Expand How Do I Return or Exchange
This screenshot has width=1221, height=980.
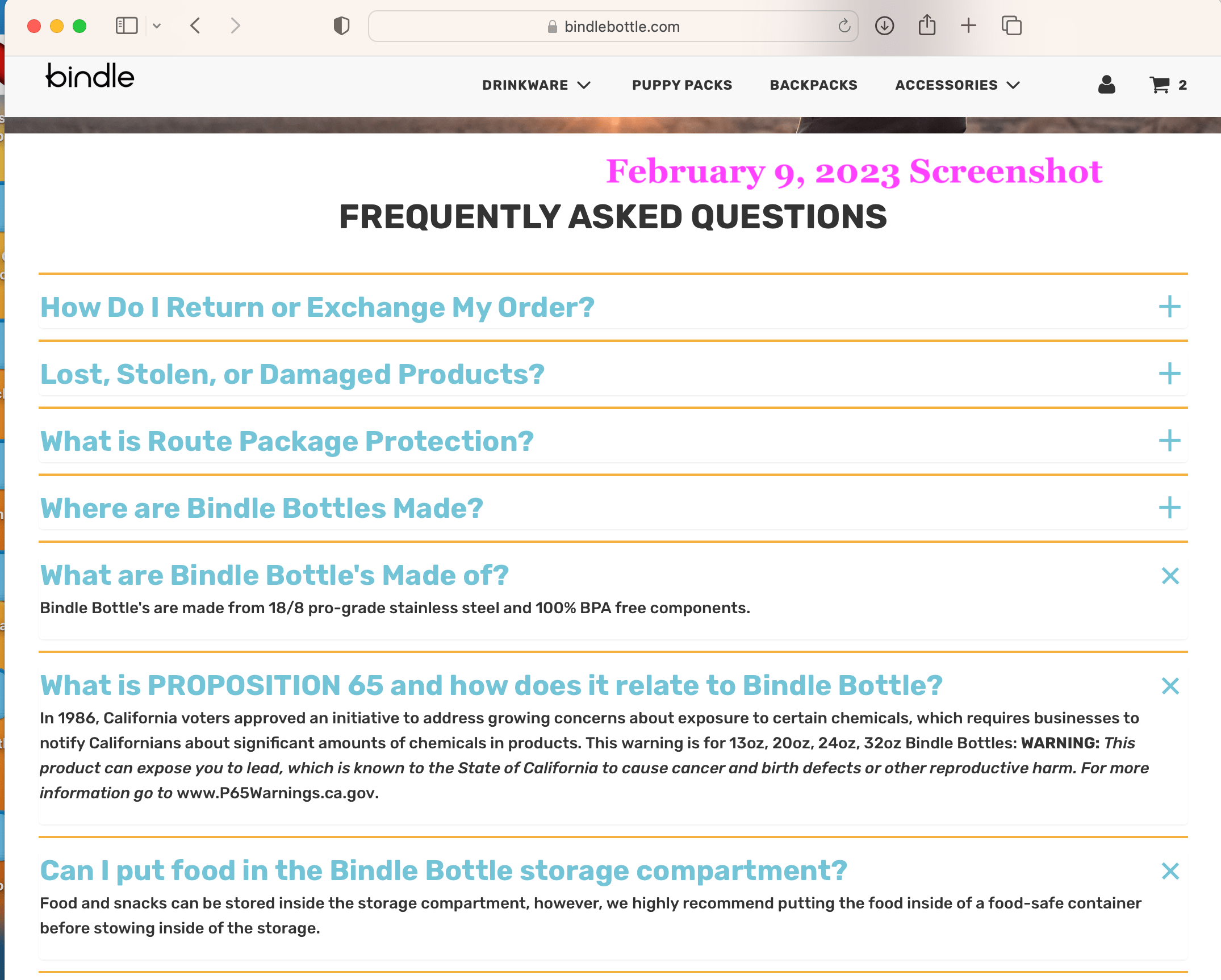pos(1169,307)
